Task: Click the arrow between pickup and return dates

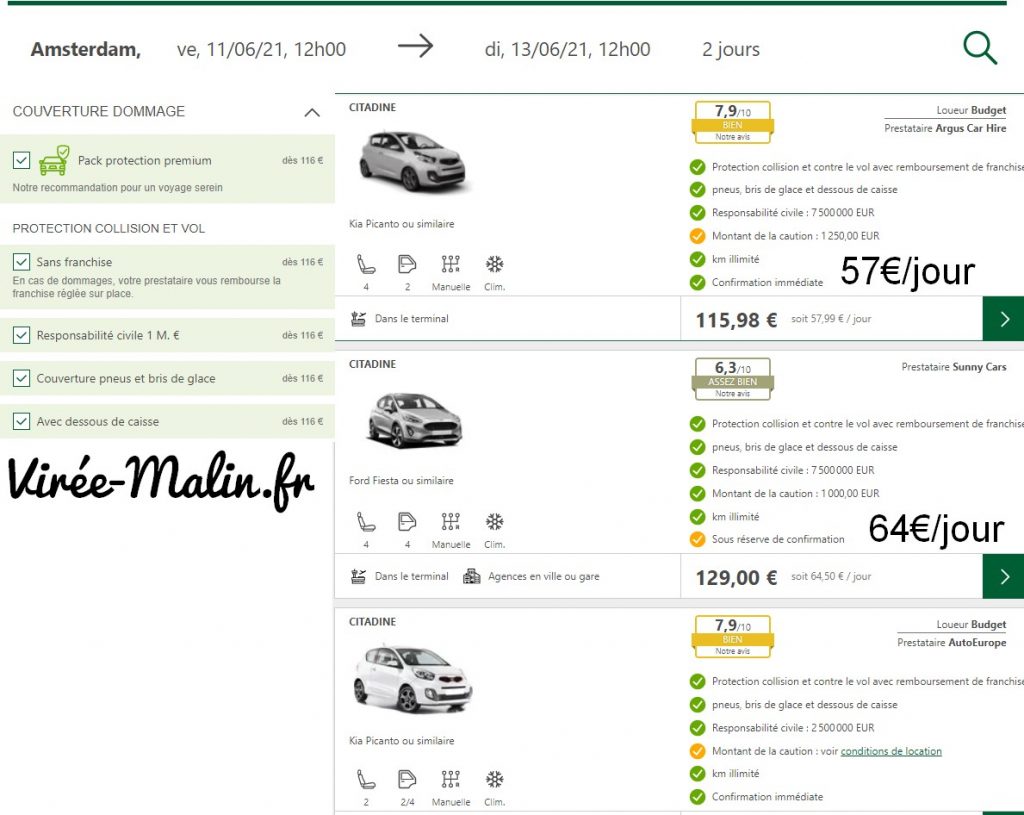Action: coord(416,44)
